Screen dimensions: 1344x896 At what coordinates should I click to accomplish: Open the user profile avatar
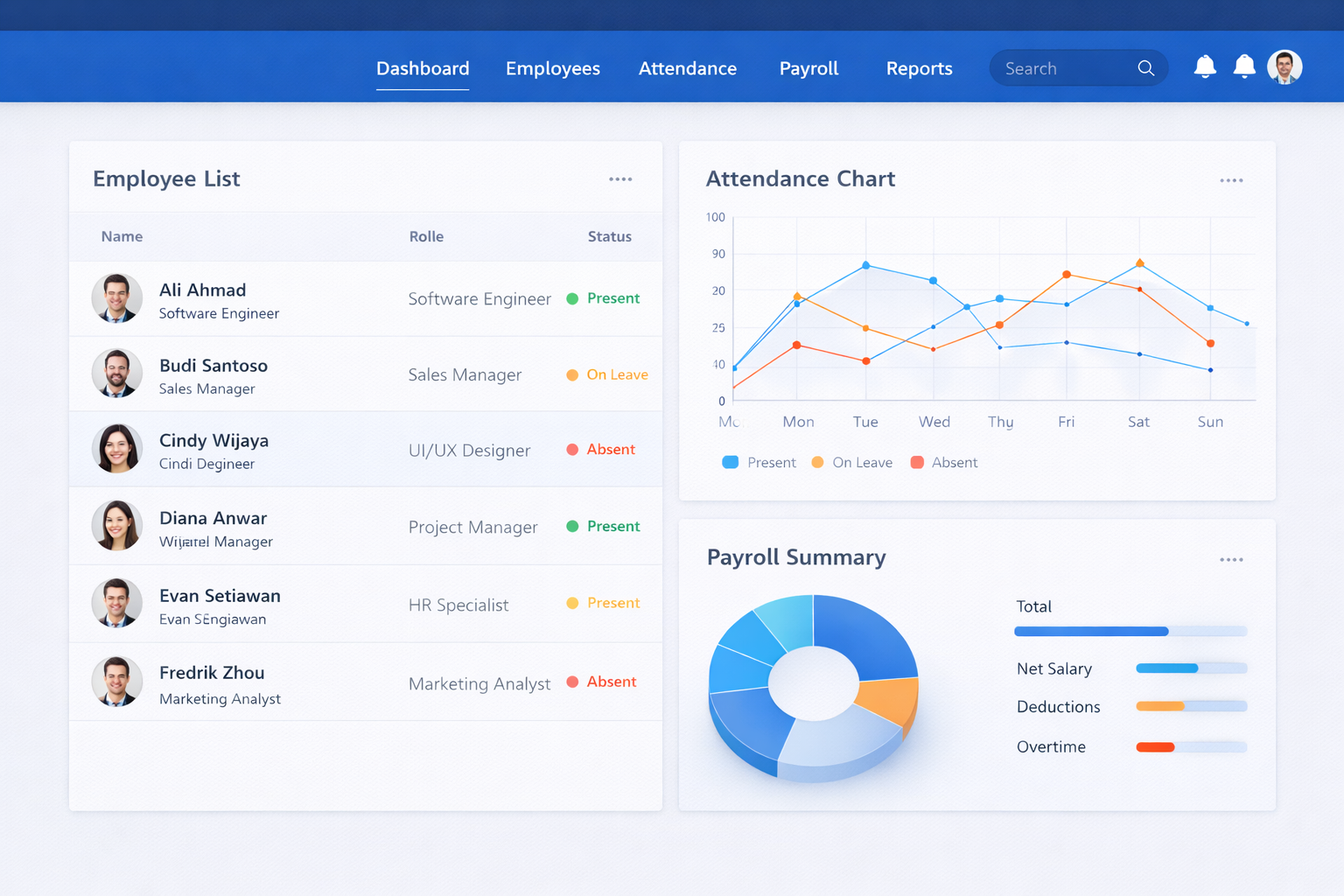(x=1284, y=67)
